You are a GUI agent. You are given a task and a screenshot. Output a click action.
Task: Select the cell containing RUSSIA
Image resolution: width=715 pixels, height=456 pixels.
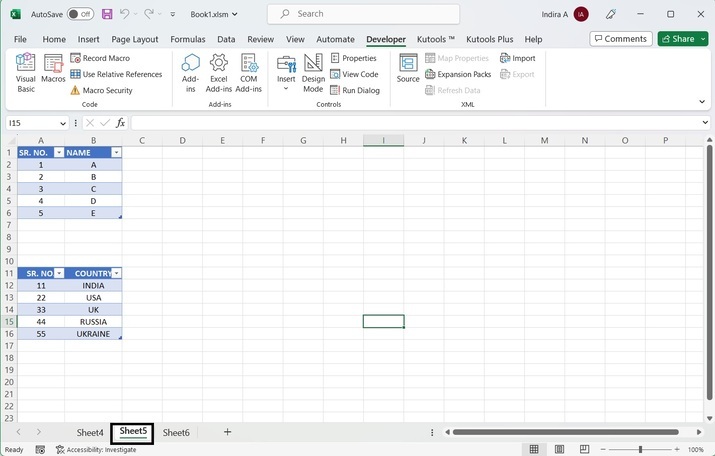point(93,321)
